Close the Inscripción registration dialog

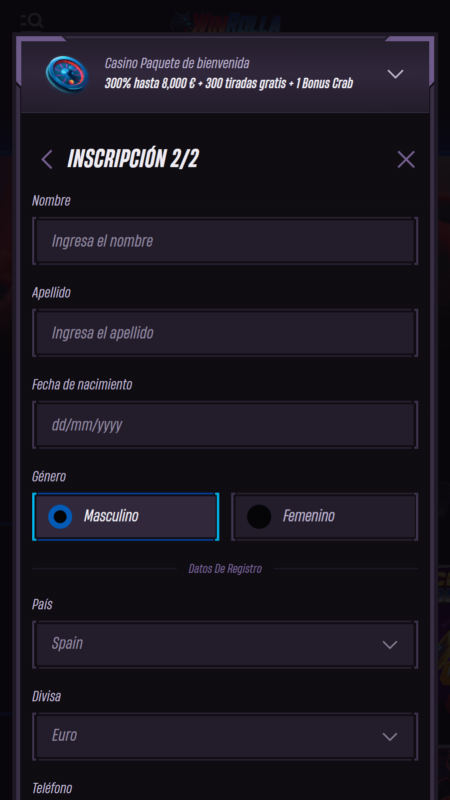pyautogui.click(x=406, y=160)
